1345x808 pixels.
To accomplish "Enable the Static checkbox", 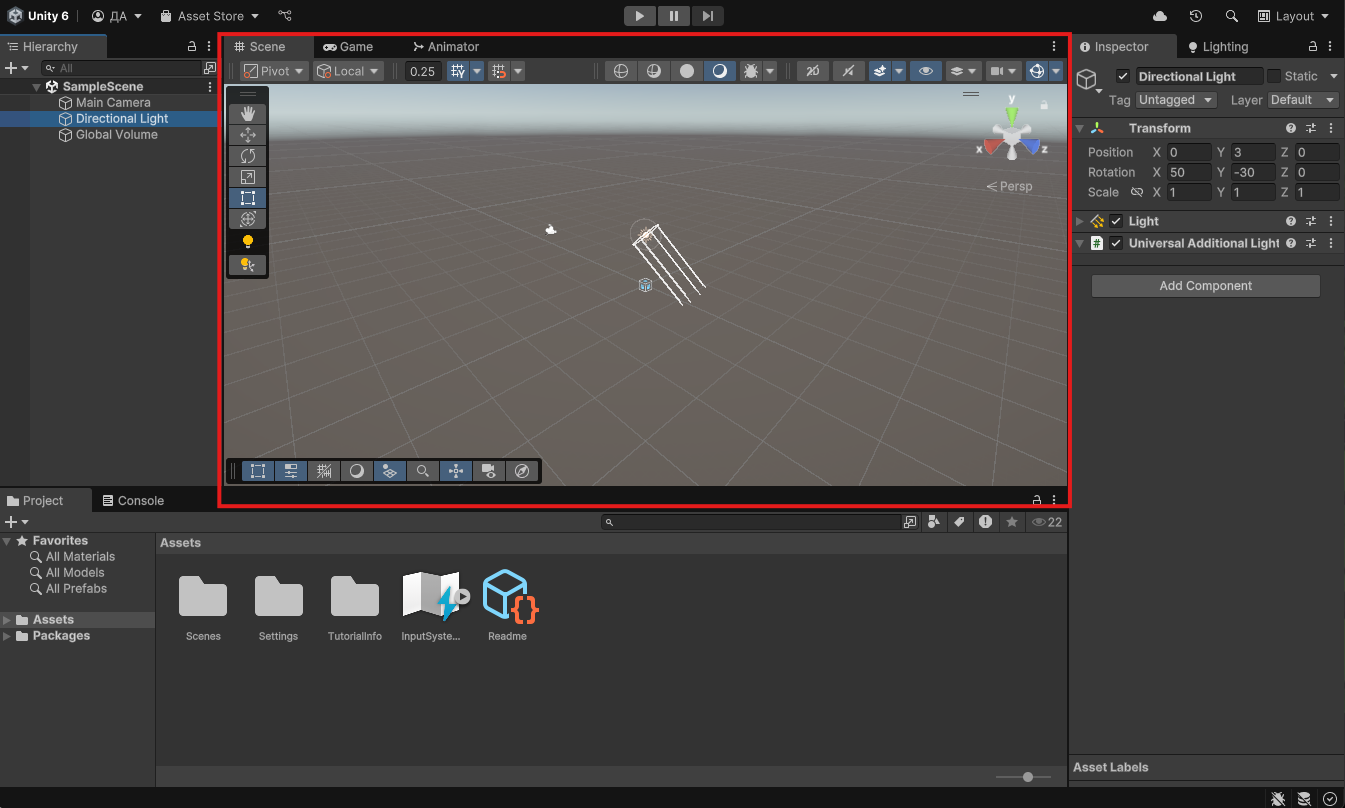I will [x=1274, y=76].
